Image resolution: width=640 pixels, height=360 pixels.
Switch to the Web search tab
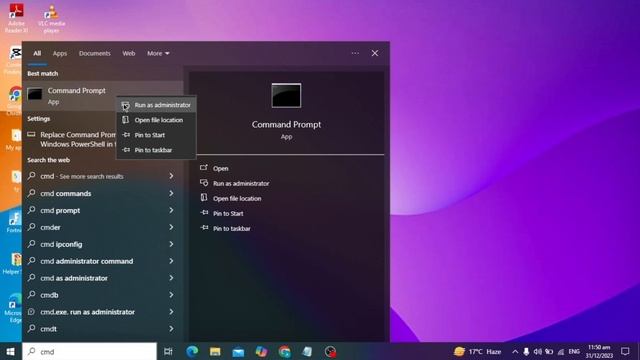[x=129, y=53]
